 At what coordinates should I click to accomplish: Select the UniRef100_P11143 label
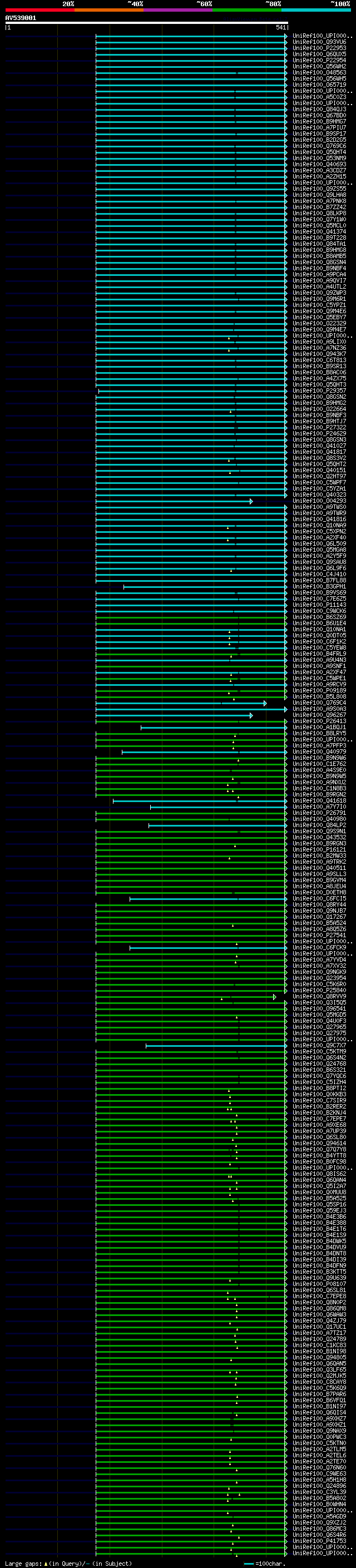319,606
